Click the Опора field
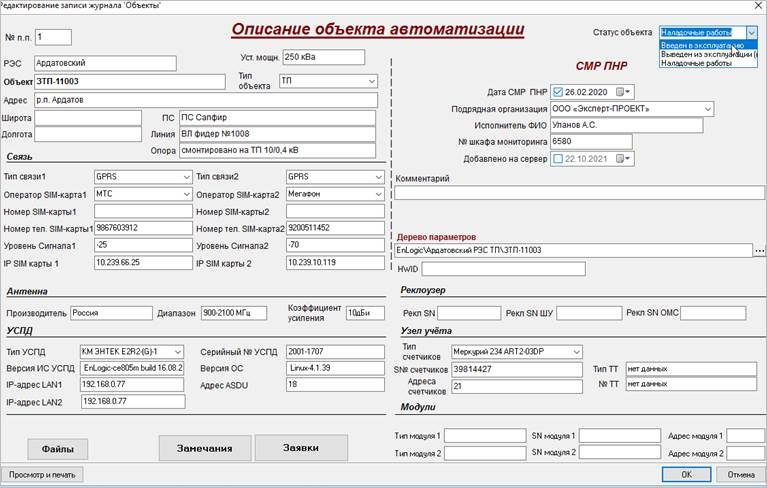Image resolution: width=767 pixels, height=488 pixels. click(x=277, y=151)
